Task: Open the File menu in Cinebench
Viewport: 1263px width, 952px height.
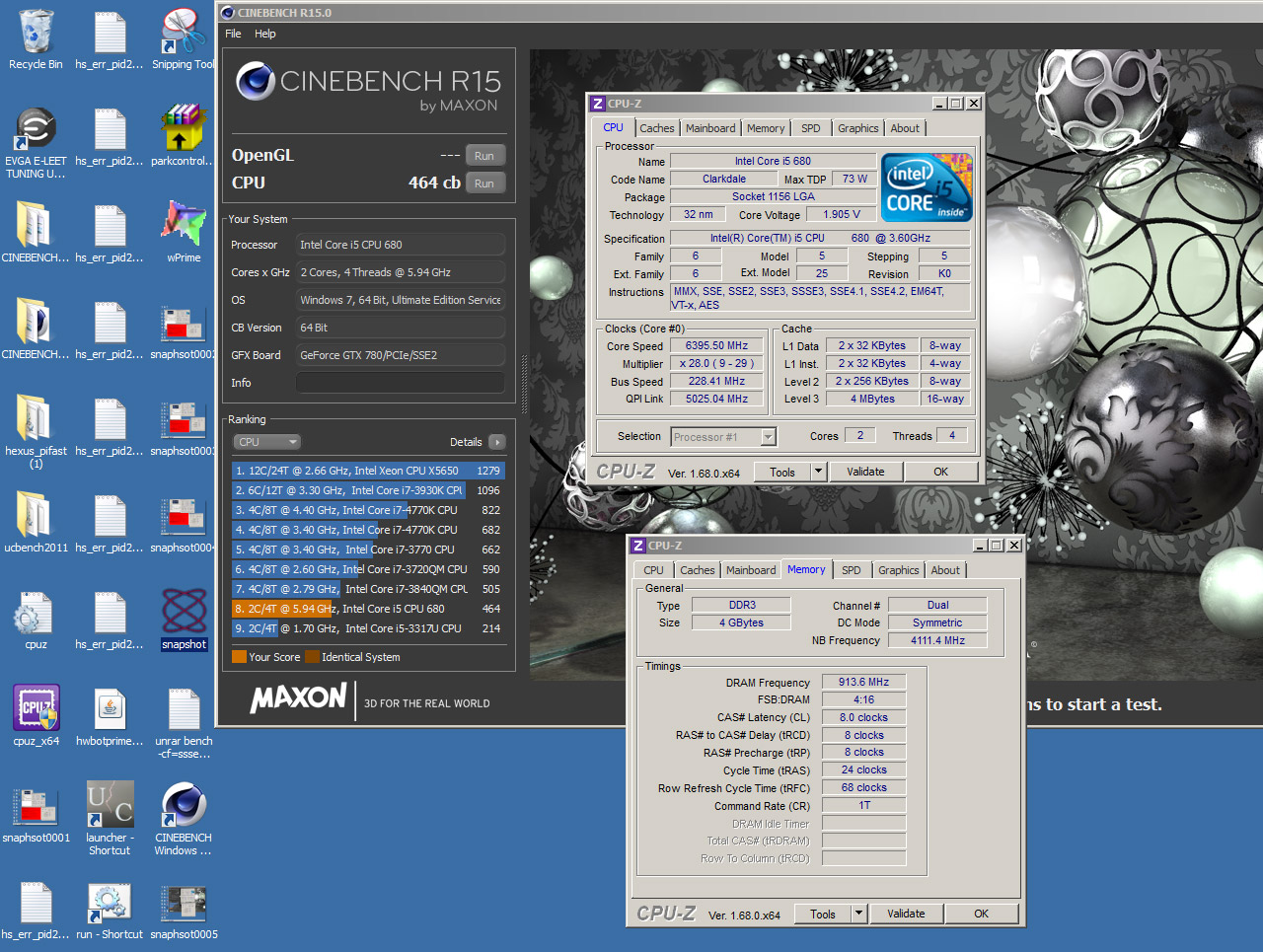Action: (x=233, y=34)
